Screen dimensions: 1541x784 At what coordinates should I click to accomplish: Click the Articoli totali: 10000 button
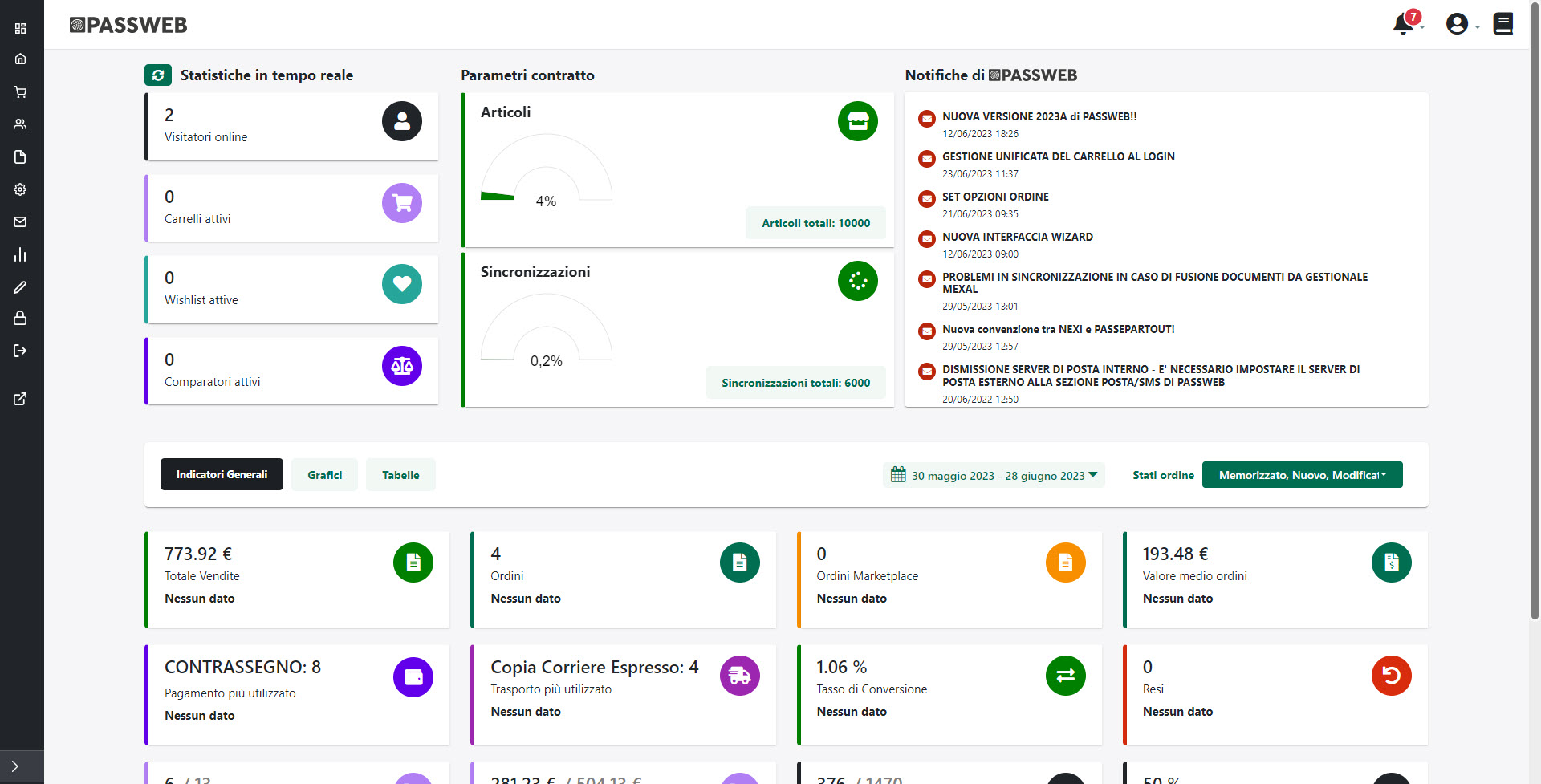point(815,223)
